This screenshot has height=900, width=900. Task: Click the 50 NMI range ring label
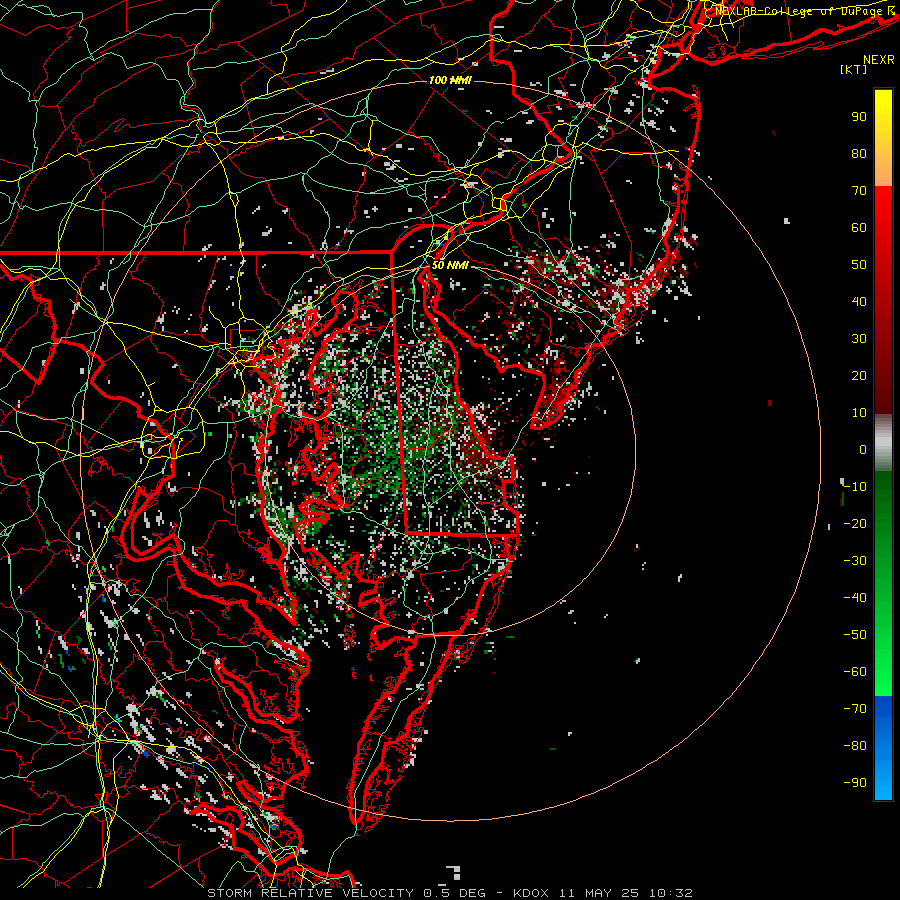pos(450,265)
